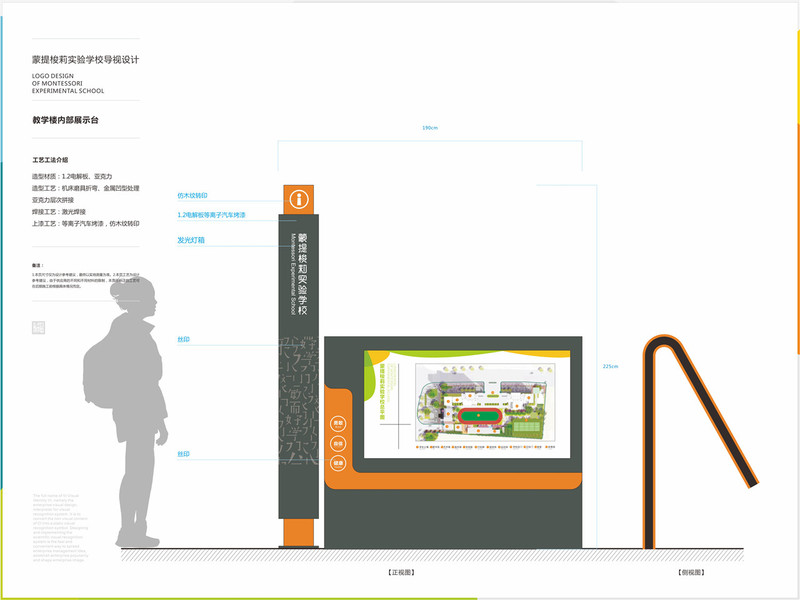Screen dimensions: 800x600
Task: Click the blue callout '1.2电解板等离子汽车烤漆'
Action: tap(211, 215)
